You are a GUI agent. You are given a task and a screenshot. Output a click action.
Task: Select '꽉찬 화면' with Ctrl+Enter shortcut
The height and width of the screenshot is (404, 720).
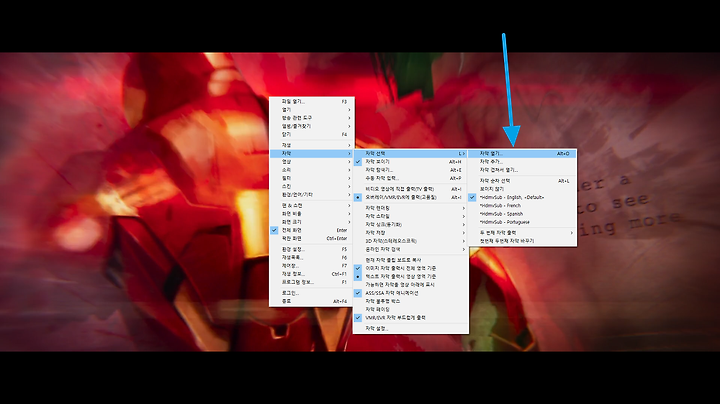tap(311, 239)
